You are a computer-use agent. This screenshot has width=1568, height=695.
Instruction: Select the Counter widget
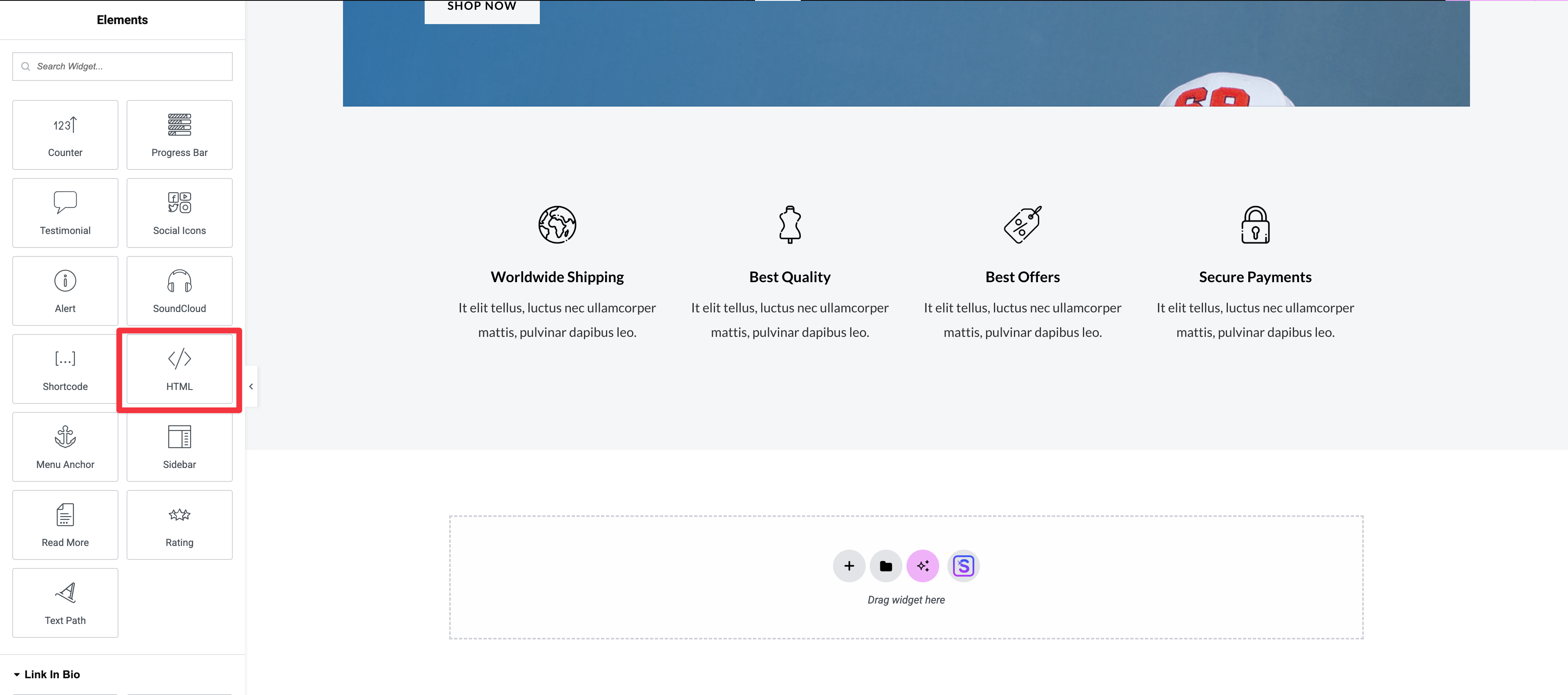click(65, 134)
